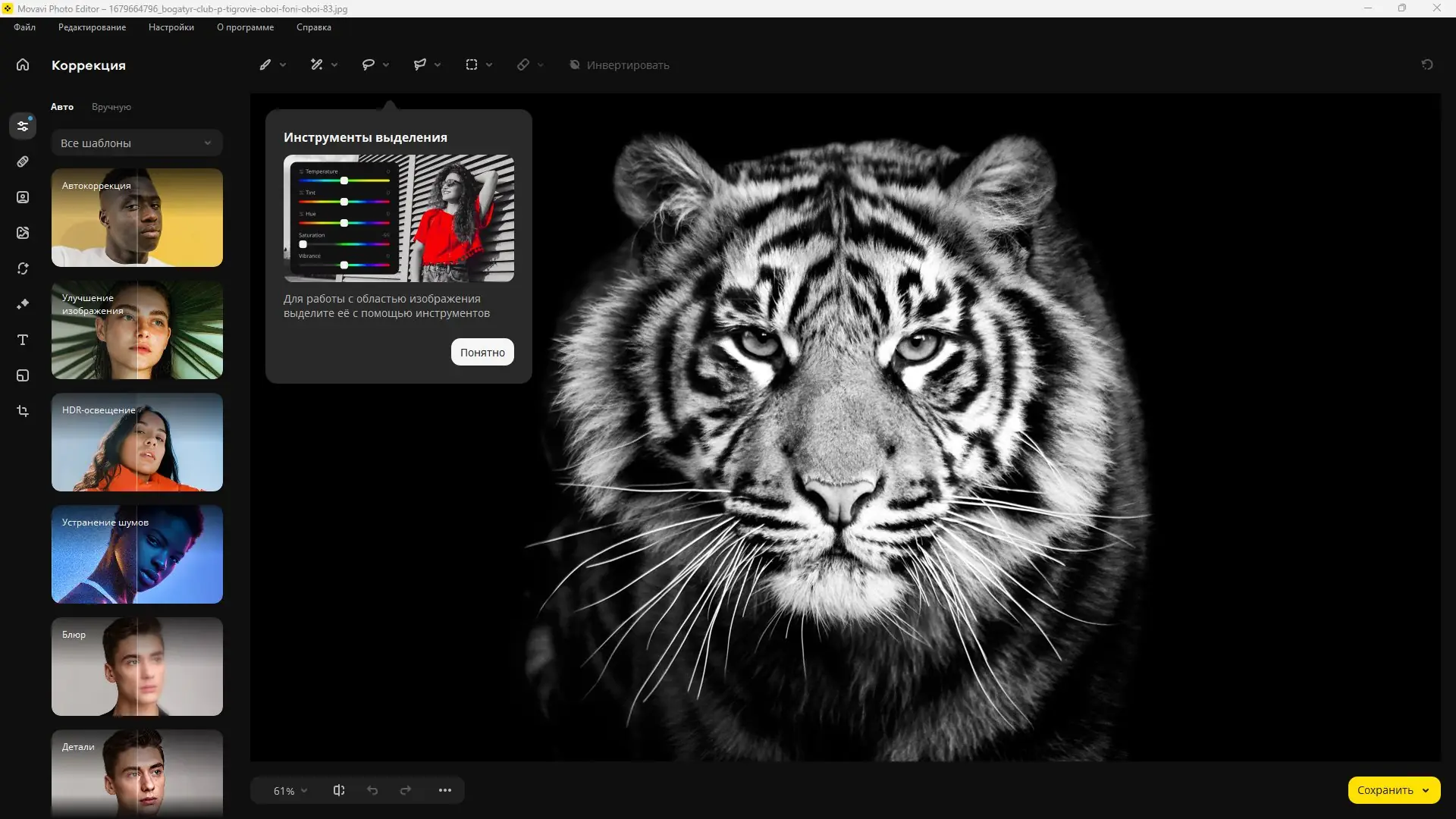Viewport: 1456px width, 819px height.
Task: Apply the HDR-освещение template thumbnail
Action: point(136,442)
